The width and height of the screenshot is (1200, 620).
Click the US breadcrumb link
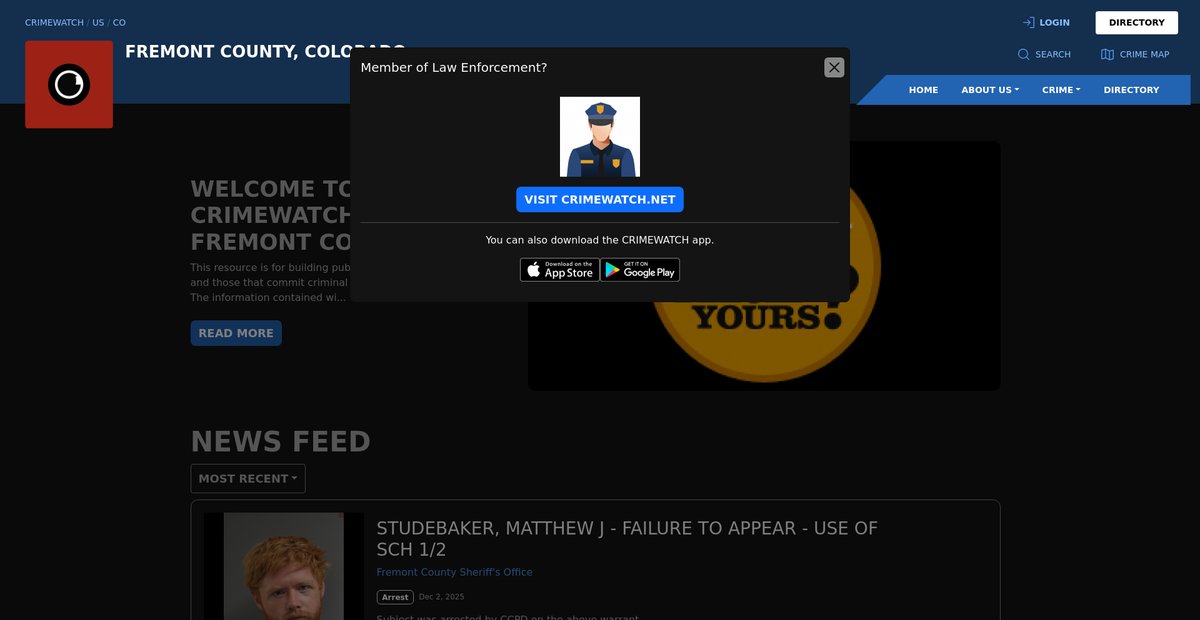[x=98, y=22]
